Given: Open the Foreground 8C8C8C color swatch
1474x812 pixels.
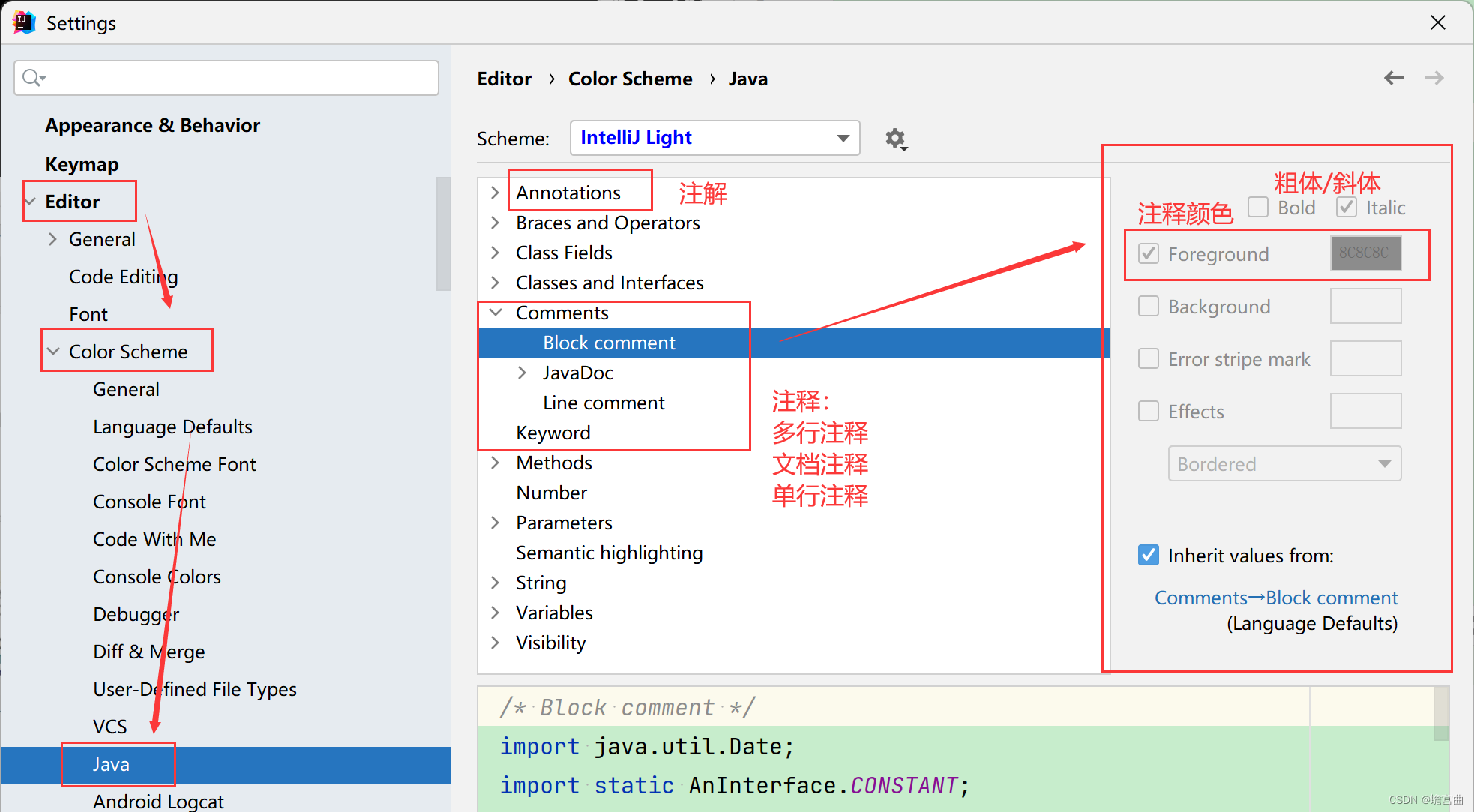Looking at the screenshot, I should point(1365,253).
